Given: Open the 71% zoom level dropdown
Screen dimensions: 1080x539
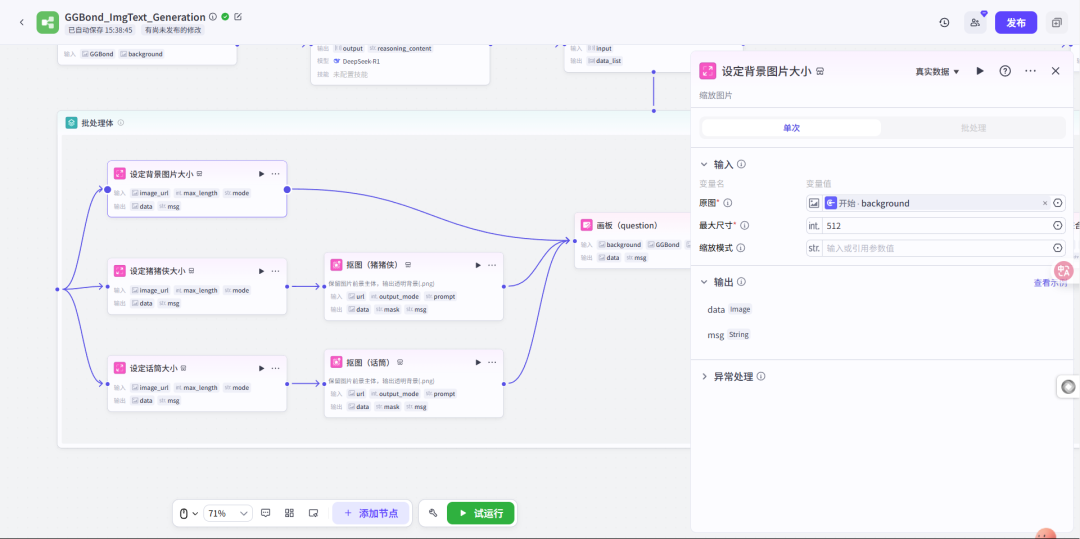Looking at the screenshot, I should click(x=228, y=514).
